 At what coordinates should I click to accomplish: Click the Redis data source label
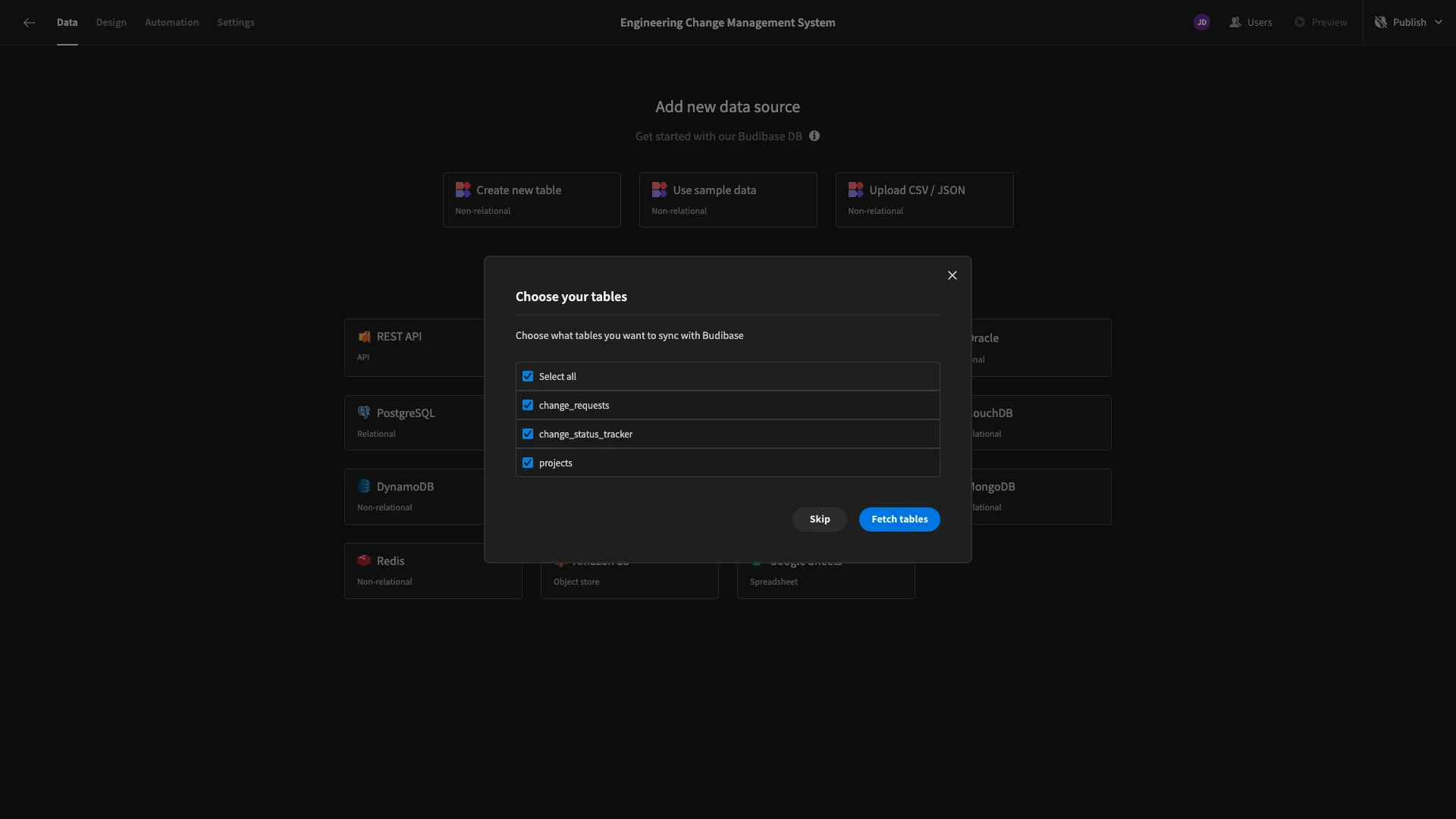391,560
